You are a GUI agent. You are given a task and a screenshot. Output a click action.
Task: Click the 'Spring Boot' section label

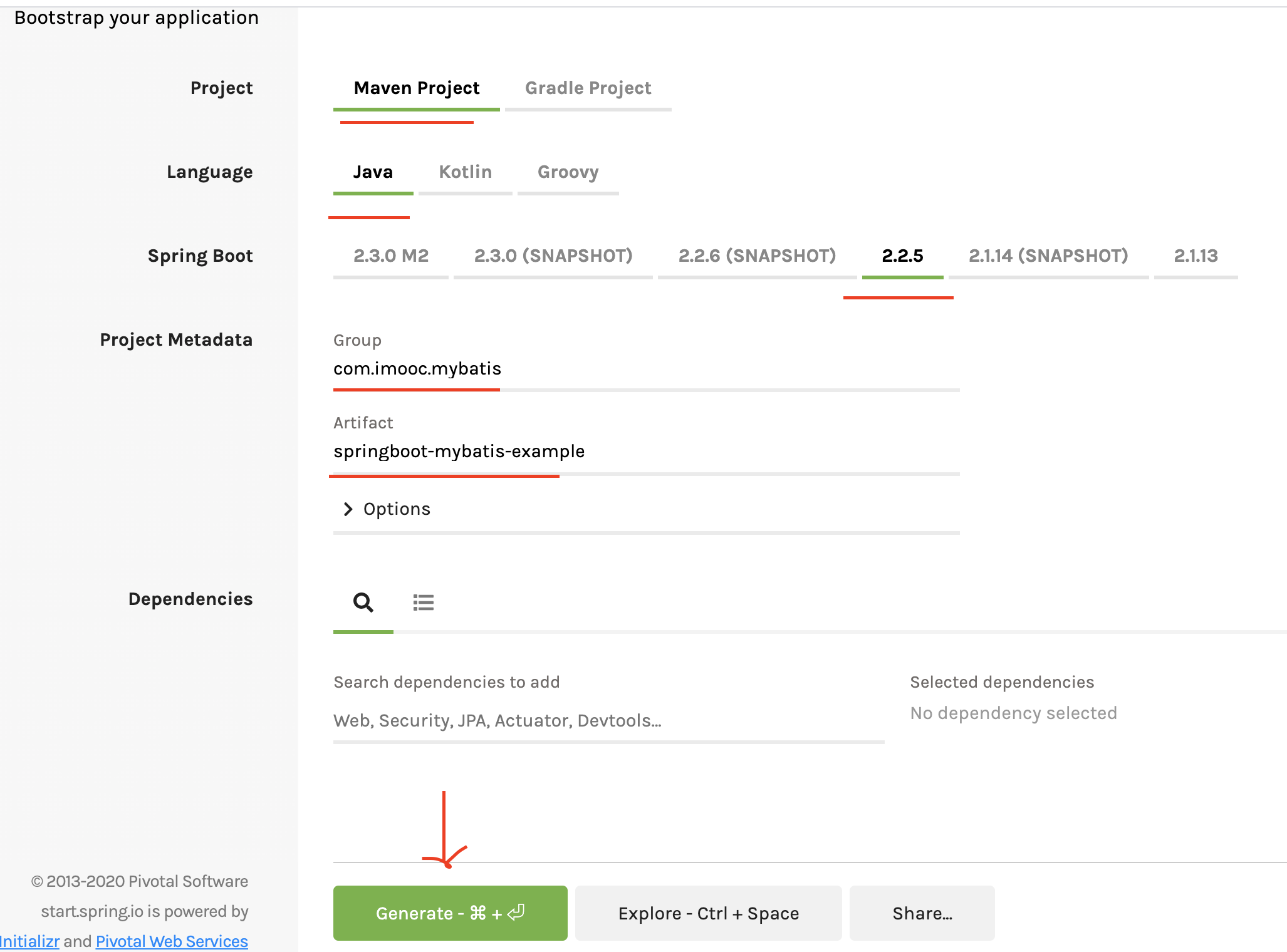coord(200,256)
